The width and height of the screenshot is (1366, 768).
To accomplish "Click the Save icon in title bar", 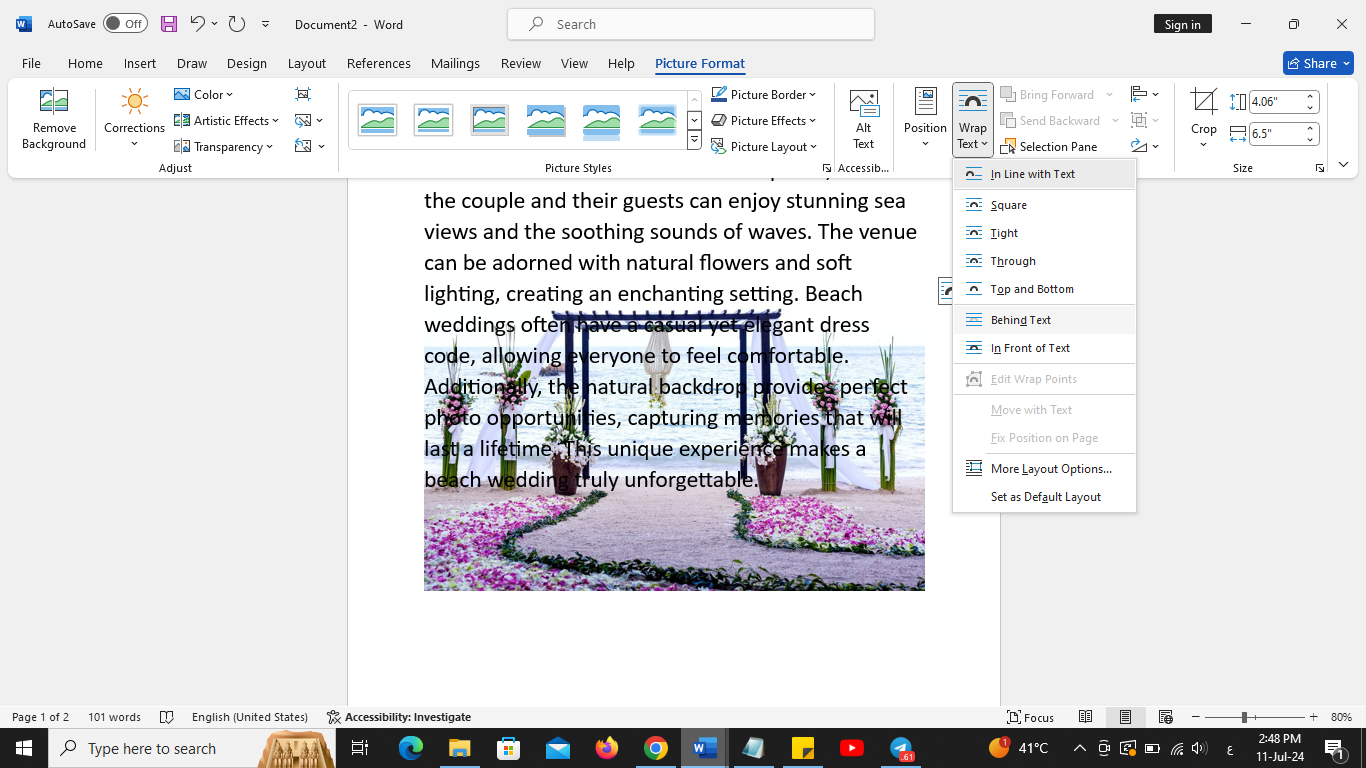I will [x=168, y=24].
